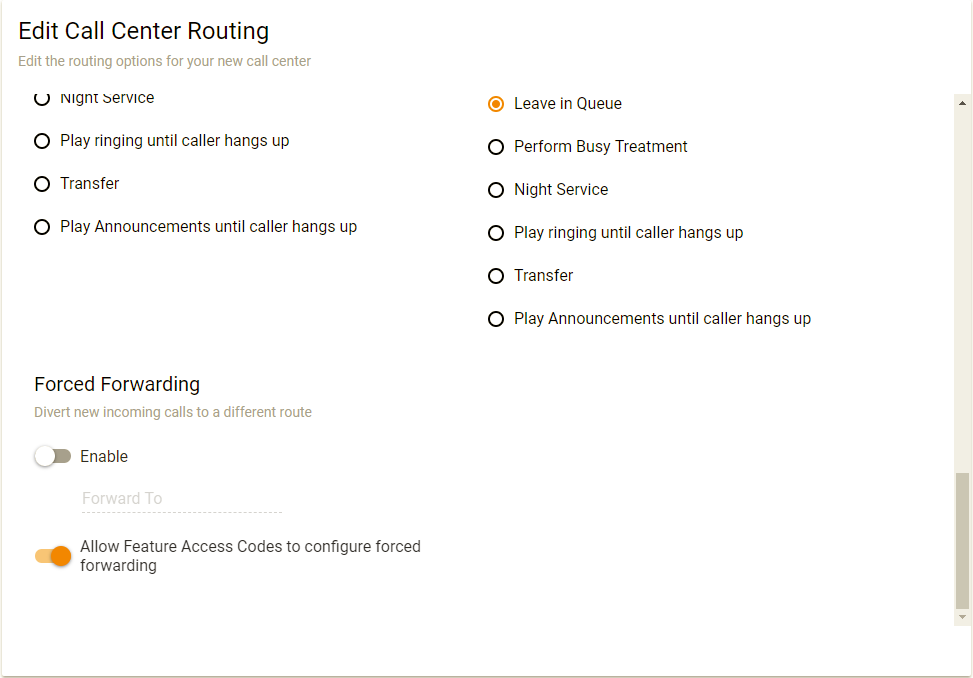Click the Divert new incoming calls description text

coord(173,412)
